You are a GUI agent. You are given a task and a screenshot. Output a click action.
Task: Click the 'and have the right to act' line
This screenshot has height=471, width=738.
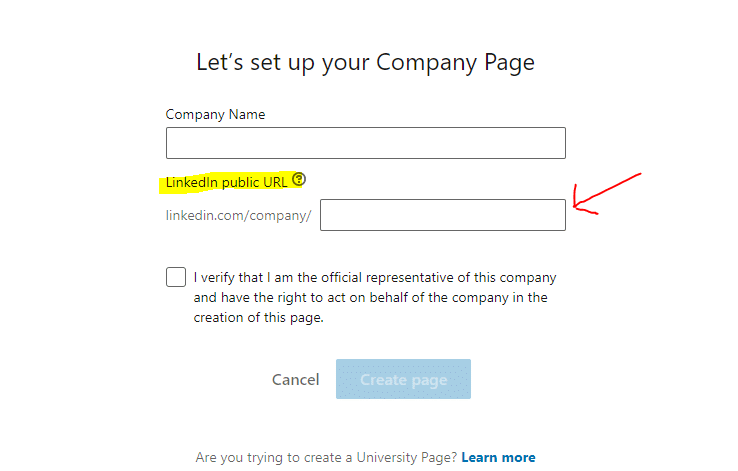pyautogui.click(x=370, y=297)
